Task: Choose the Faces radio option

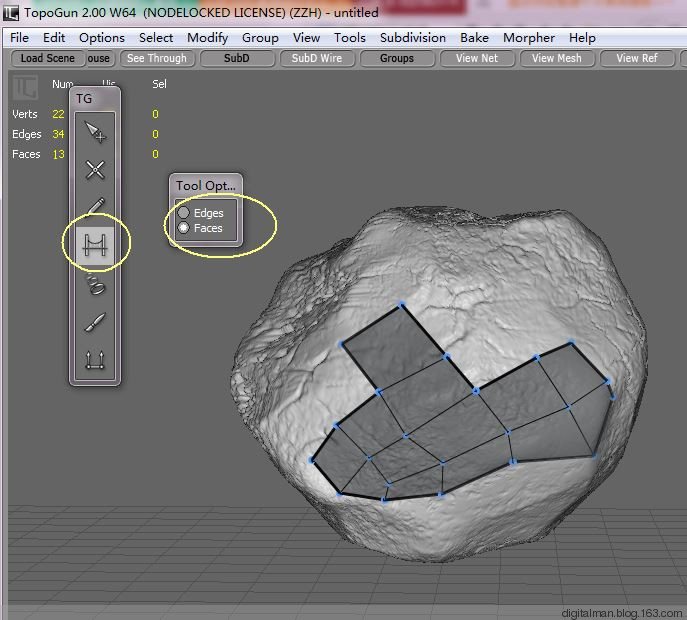Action: [x=184, y=228]
